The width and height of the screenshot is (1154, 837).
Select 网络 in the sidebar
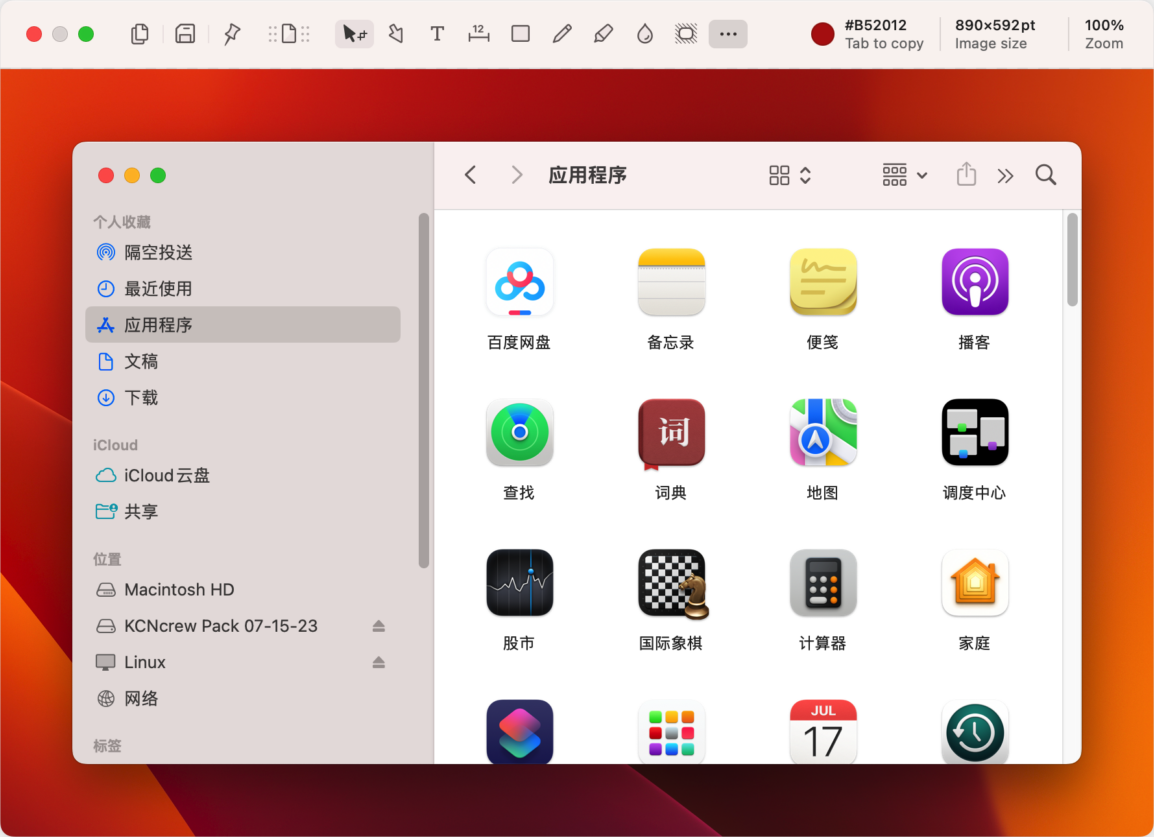pos(243,698)
